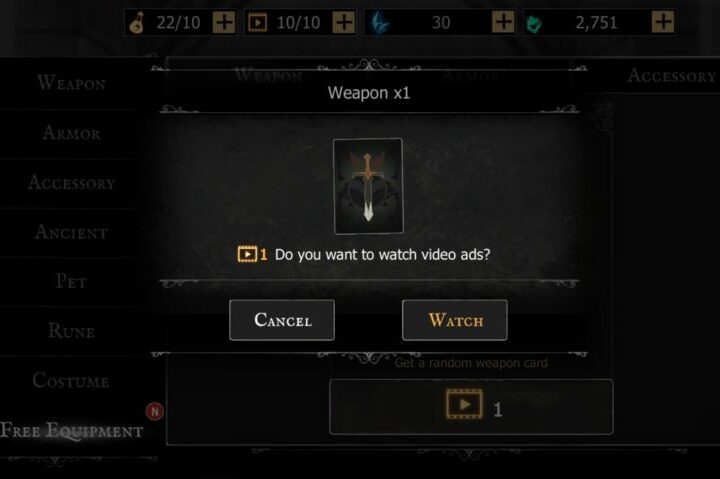
Task: Open the Weapon category in the sidebar
Action: 72,83
